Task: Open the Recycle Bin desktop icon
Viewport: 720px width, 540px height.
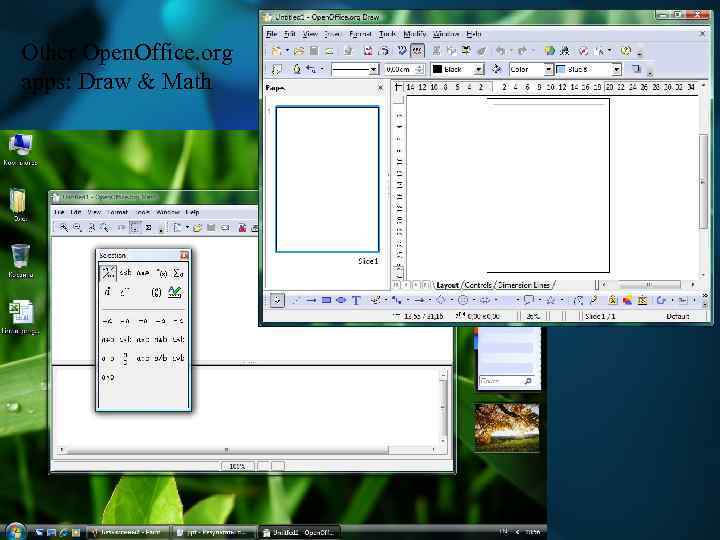Action: 20,261
